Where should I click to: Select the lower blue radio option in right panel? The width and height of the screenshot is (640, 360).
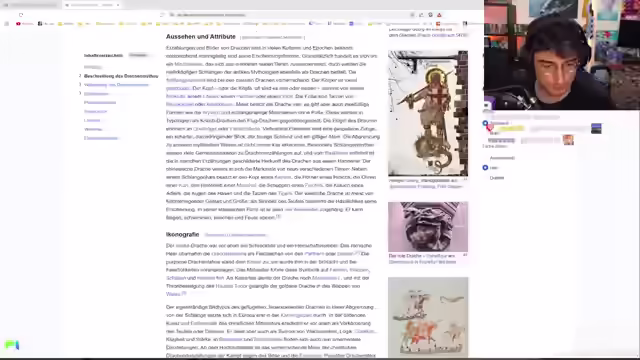(x=485, y=168)
